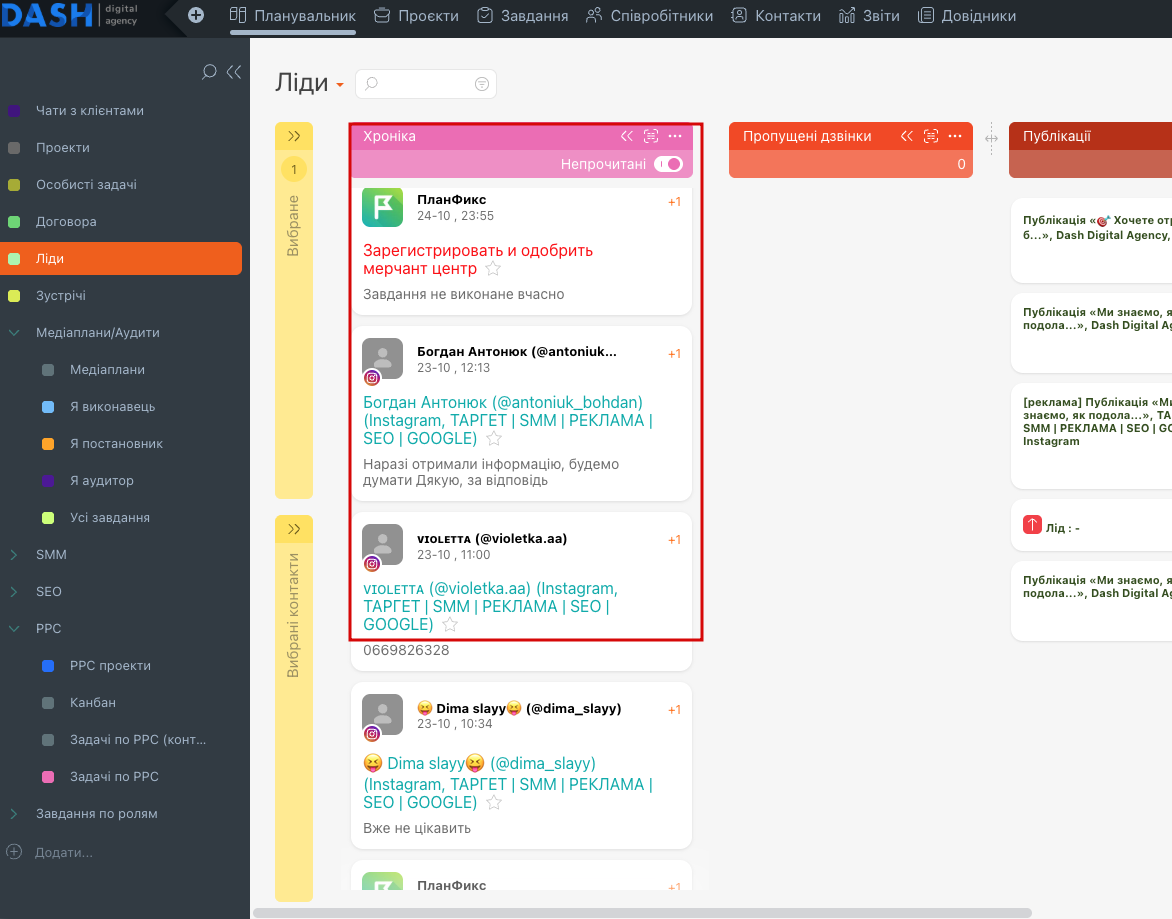1172x919 pixels.
Task: Click the red arrow Лід : - icon
Action: coord(1032,525)
